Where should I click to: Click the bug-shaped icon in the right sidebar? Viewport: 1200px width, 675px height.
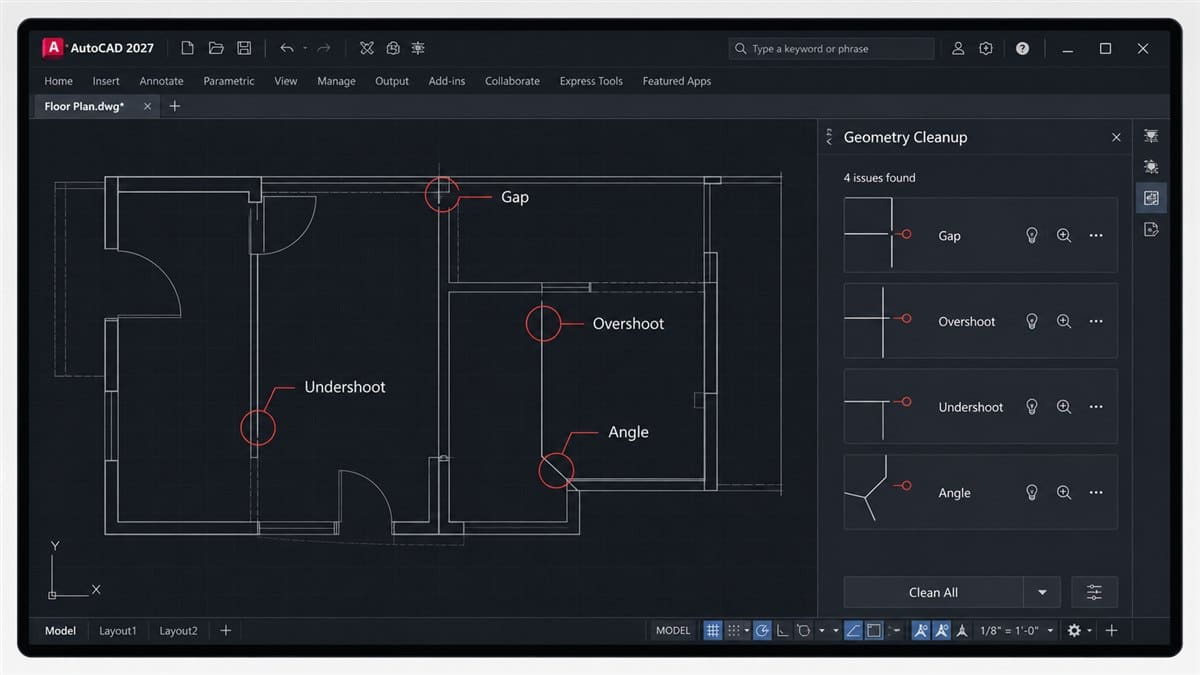[x=1151, y=167]
